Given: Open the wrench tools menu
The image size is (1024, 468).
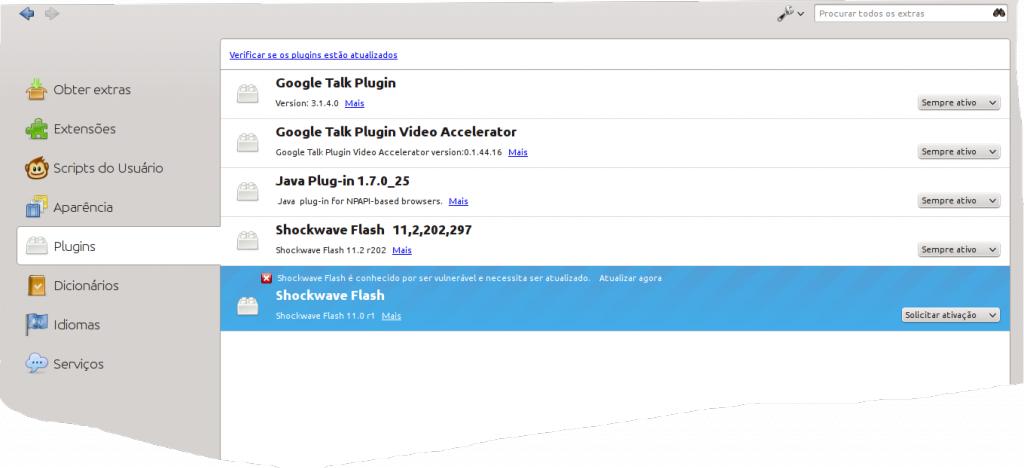Looking at the screenshot, I should click(x=790, y=13).
